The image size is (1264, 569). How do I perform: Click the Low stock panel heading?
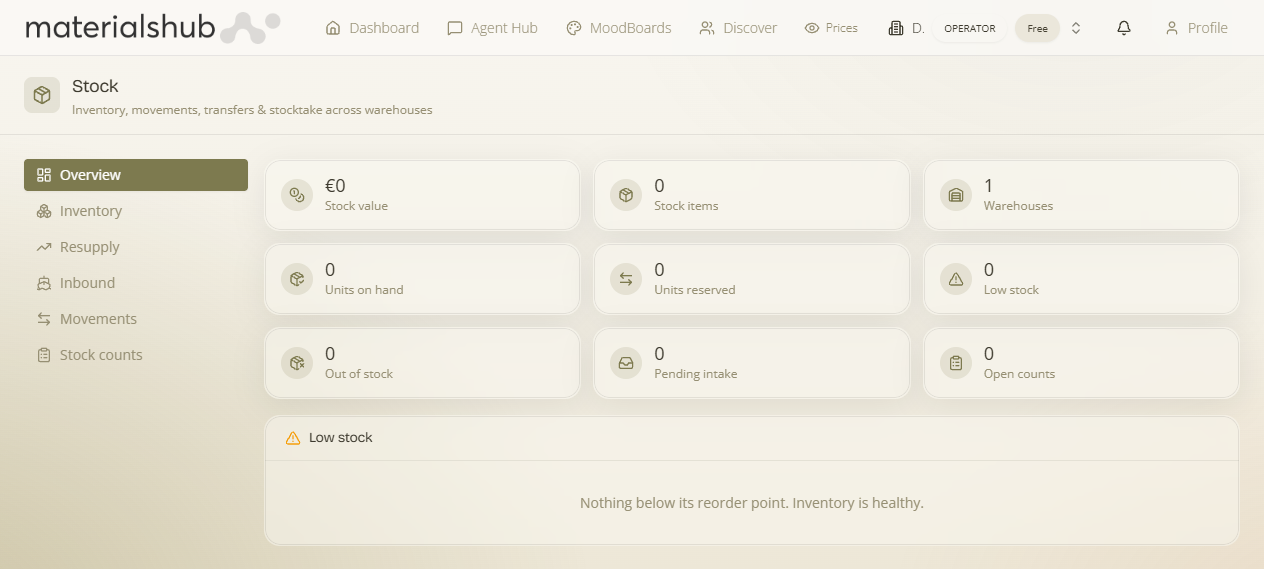click(341, 438)
